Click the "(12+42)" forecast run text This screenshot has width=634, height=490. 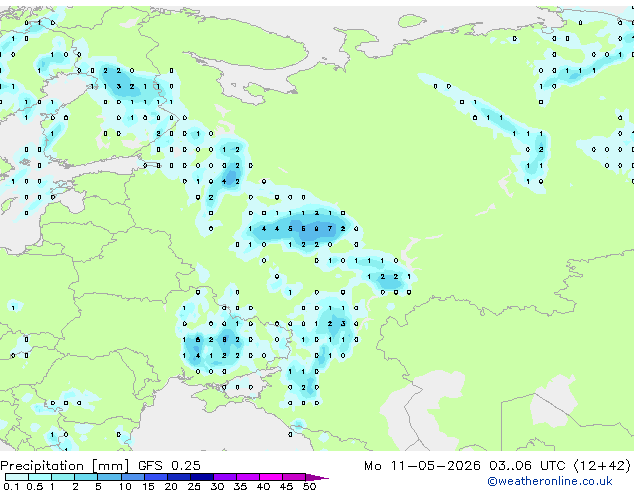pos(602,466)
